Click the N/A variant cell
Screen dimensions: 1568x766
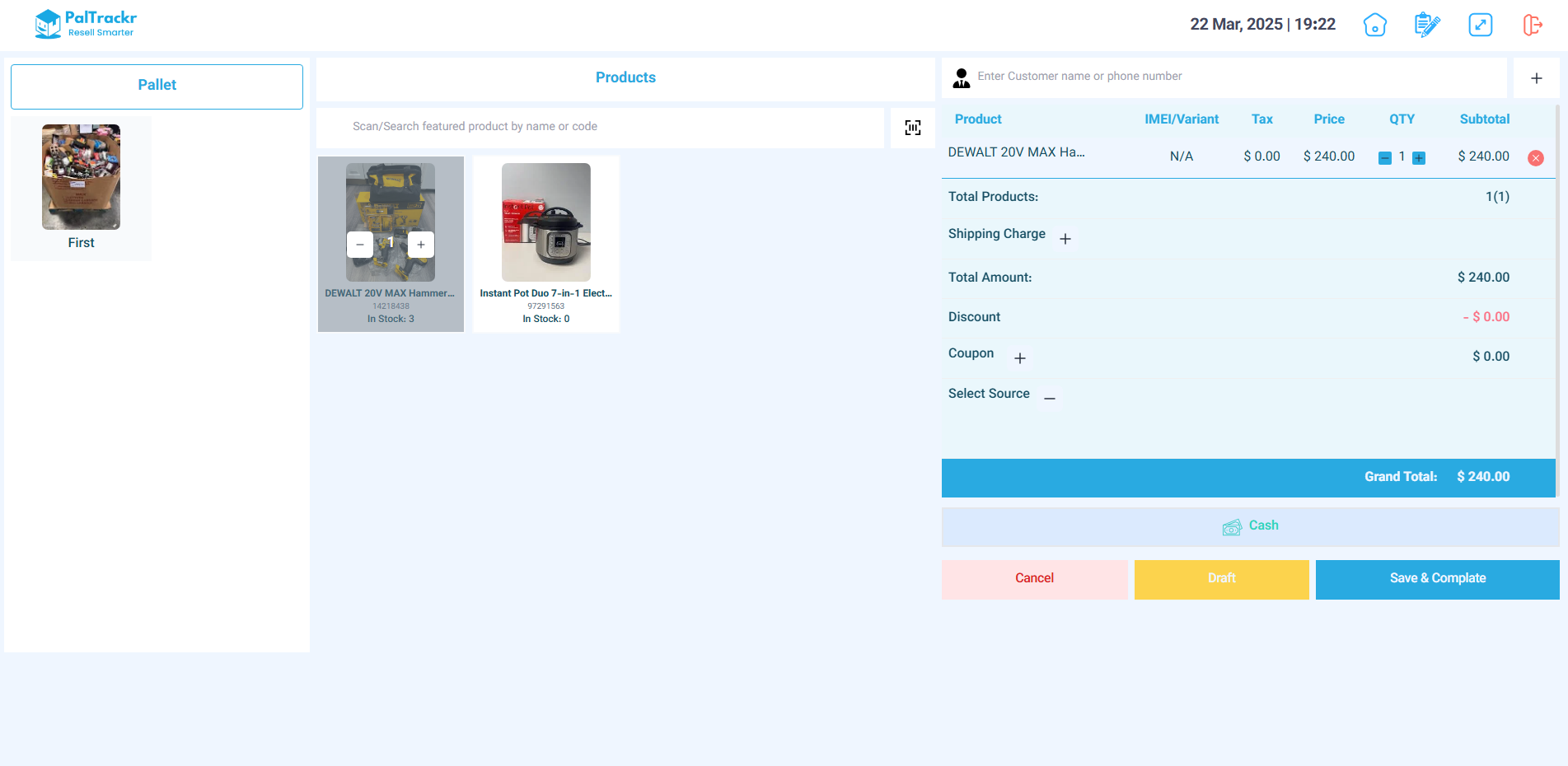[x=1182, y=156]
